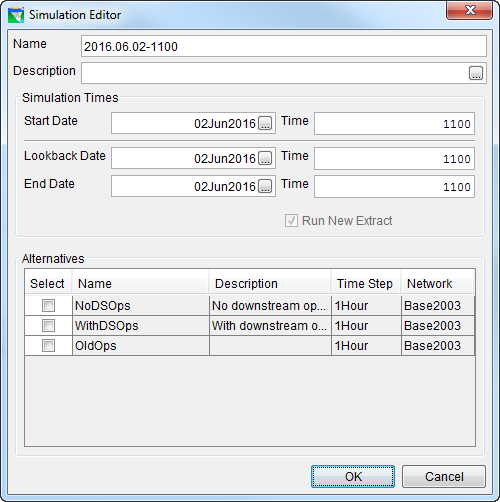Select the WithDSOps alternative checkbox
The height and width of the screenshot is (502, 500).
pos(48,326)
